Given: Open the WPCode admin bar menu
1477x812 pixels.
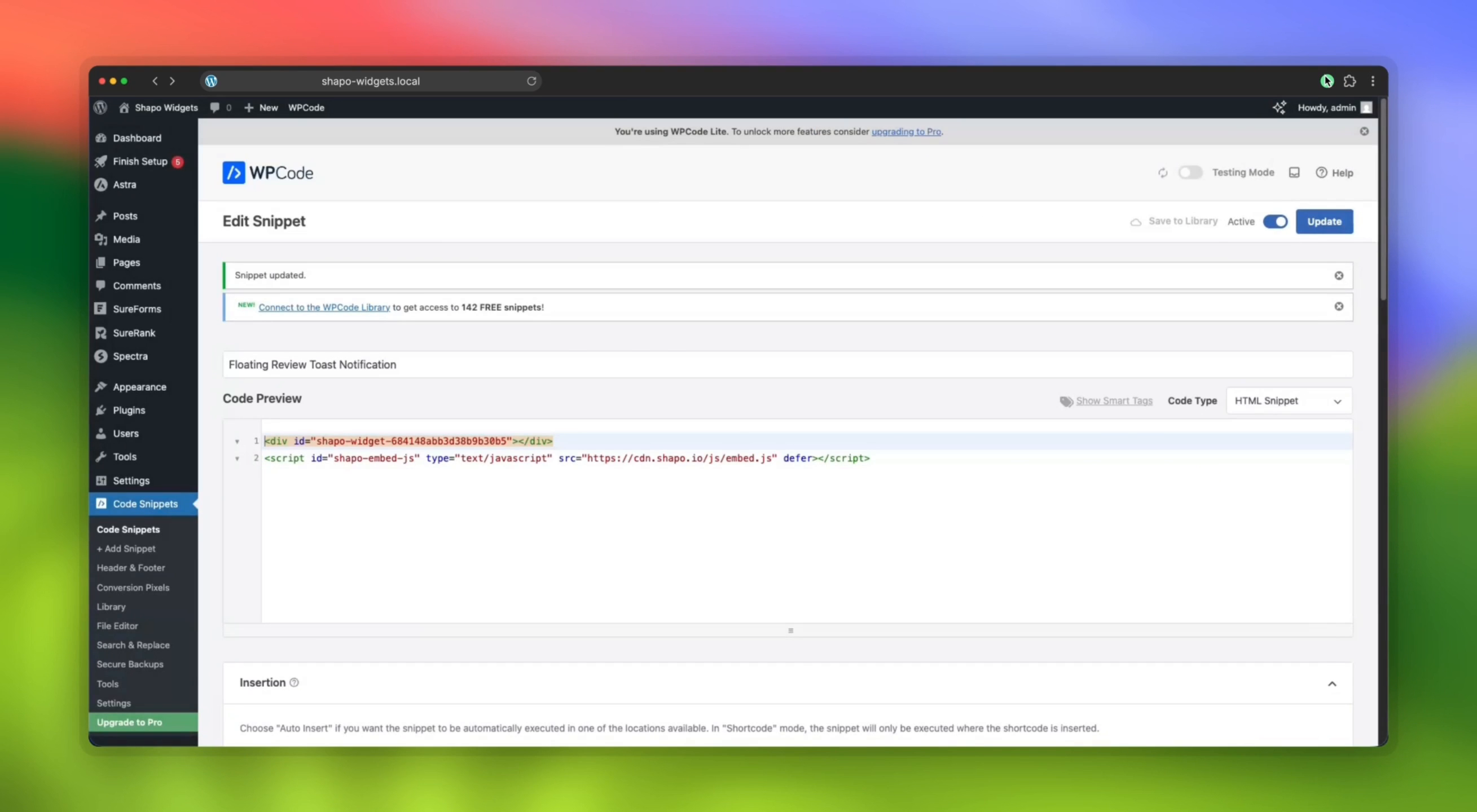Looking at the screenshot, I should tap(306, 108).
